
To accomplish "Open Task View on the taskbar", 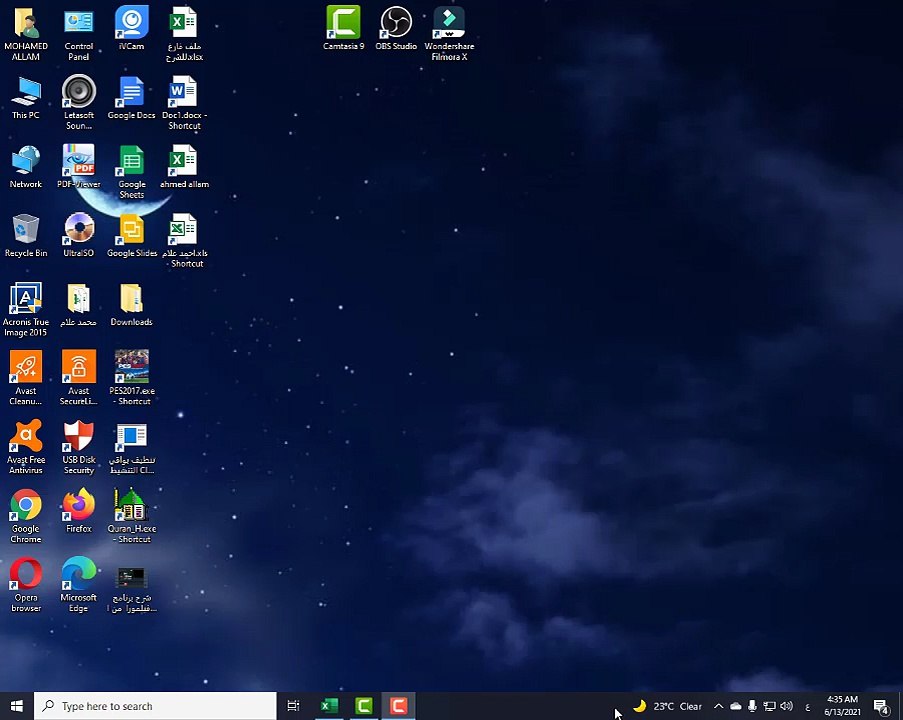I will pyautogui.click(x=293, y=706).
